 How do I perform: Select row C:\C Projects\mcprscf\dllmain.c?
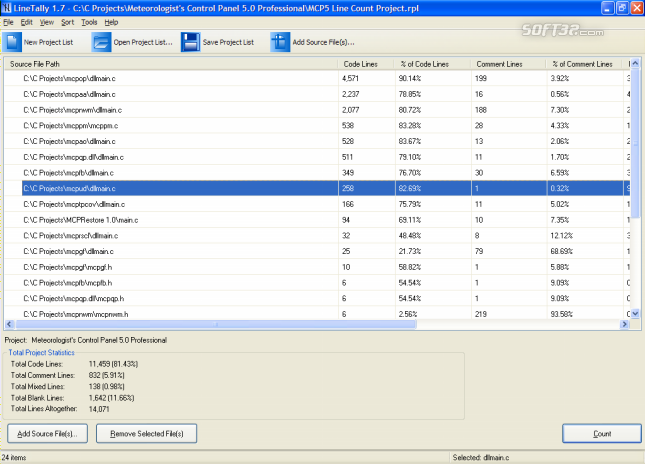coord(317,235)
